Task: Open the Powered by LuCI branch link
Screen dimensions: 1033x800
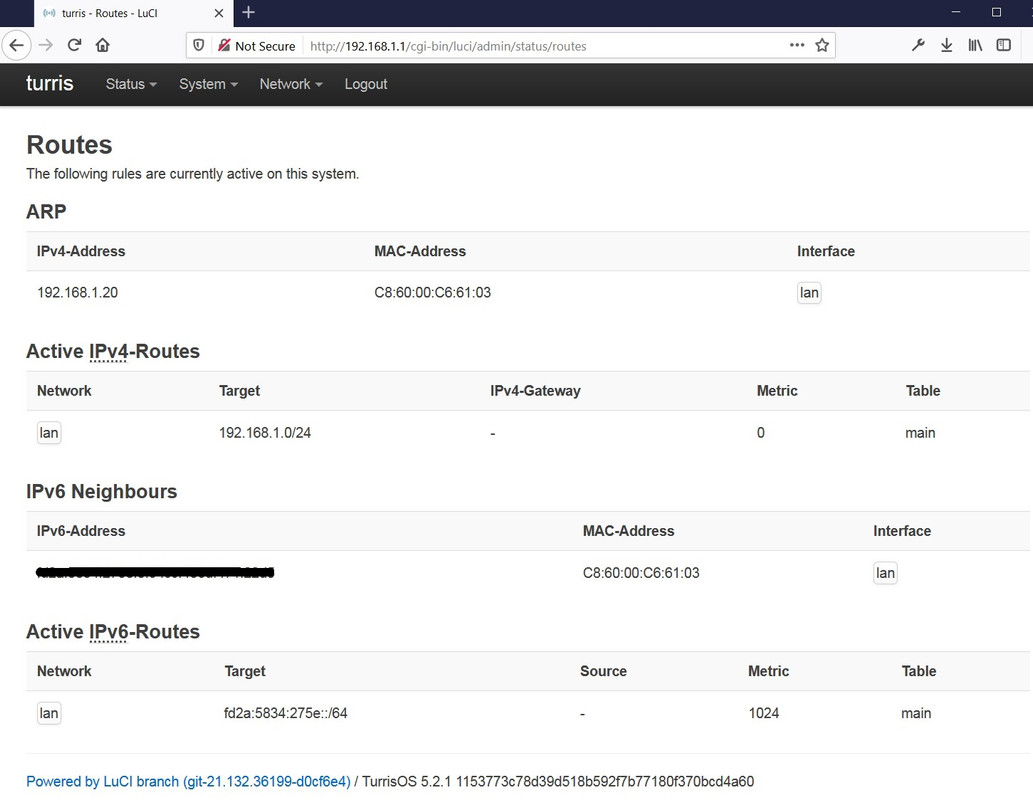Action: click(x=188, y=782)
